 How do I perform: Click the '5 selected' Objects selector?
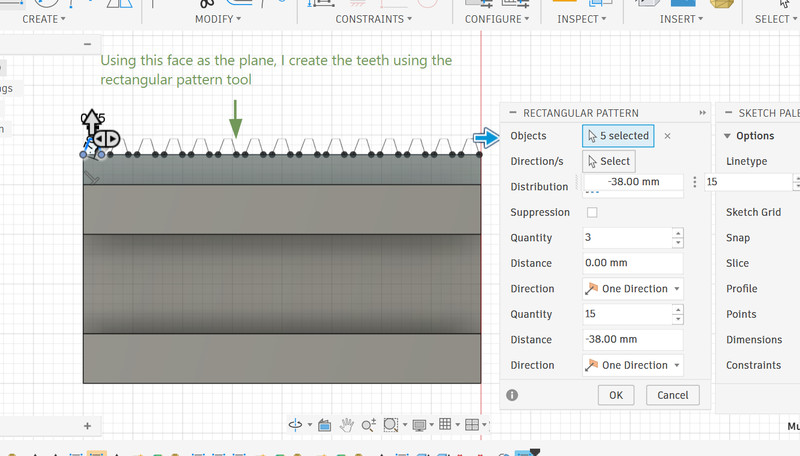[x=618, y=136]
